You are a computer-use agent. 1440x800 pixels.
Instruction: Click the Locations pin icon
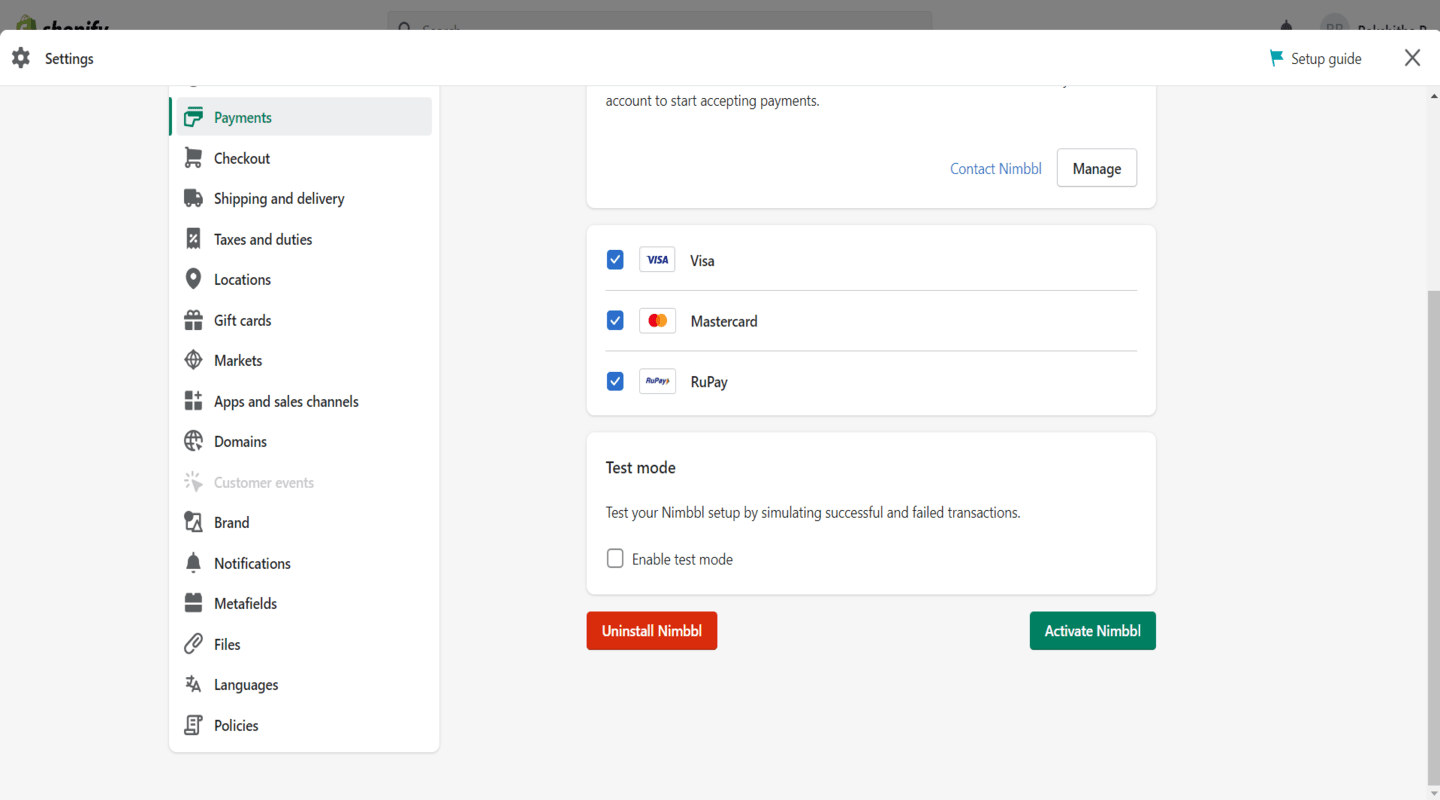(x=193, y=279)
